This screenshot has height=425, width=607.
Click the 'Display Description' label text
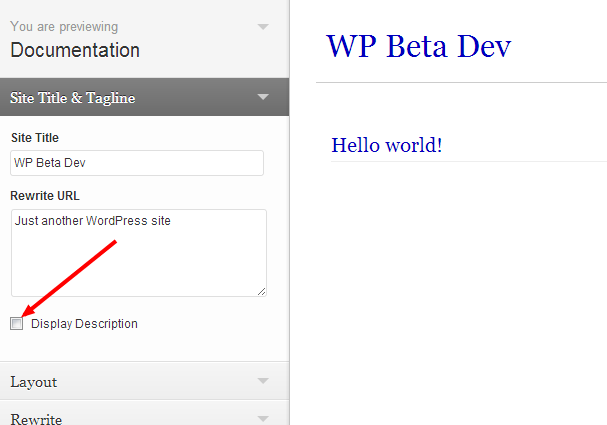pyautogui.click(x=84, y=324)
